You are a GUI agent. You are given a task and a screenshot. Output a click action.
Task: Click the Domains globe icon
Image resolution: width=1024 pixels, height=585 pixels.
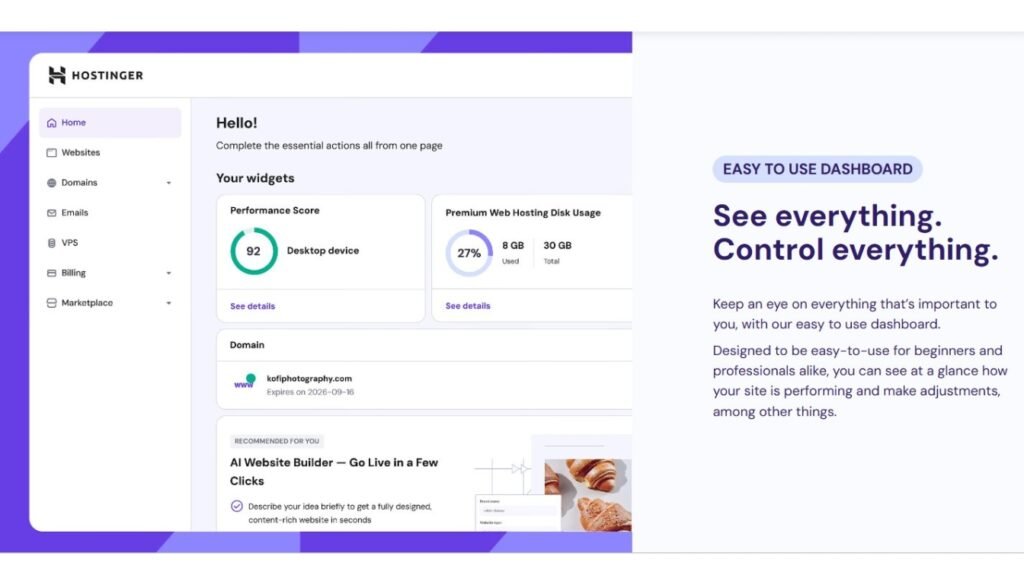pos(52,183)
